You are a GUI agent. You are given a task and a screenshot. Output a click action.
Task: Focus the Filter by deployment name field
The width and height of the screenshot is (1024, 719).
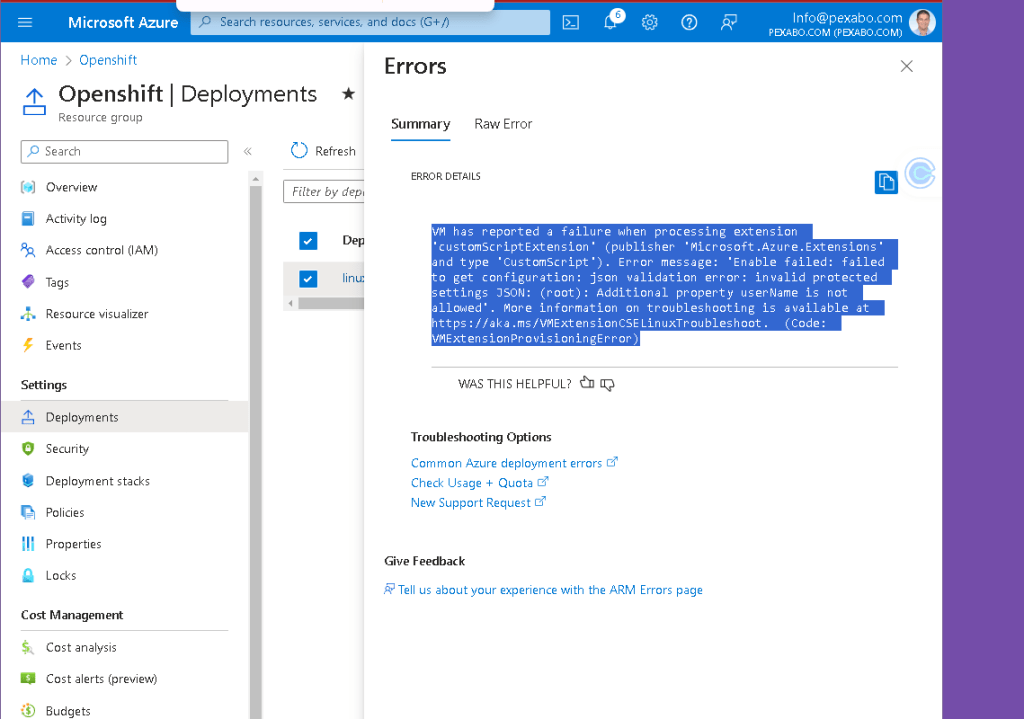(x=324, y=191)
